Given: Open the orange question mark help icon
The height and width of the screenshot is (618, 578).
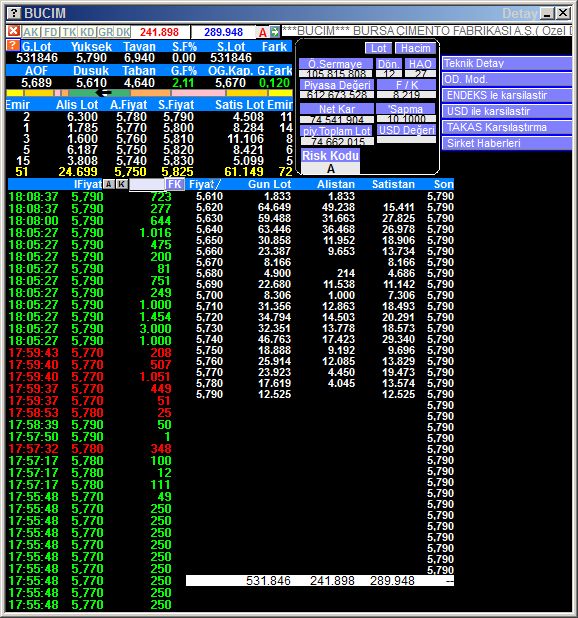Looking at the screenshot, I should pos(13,45).
